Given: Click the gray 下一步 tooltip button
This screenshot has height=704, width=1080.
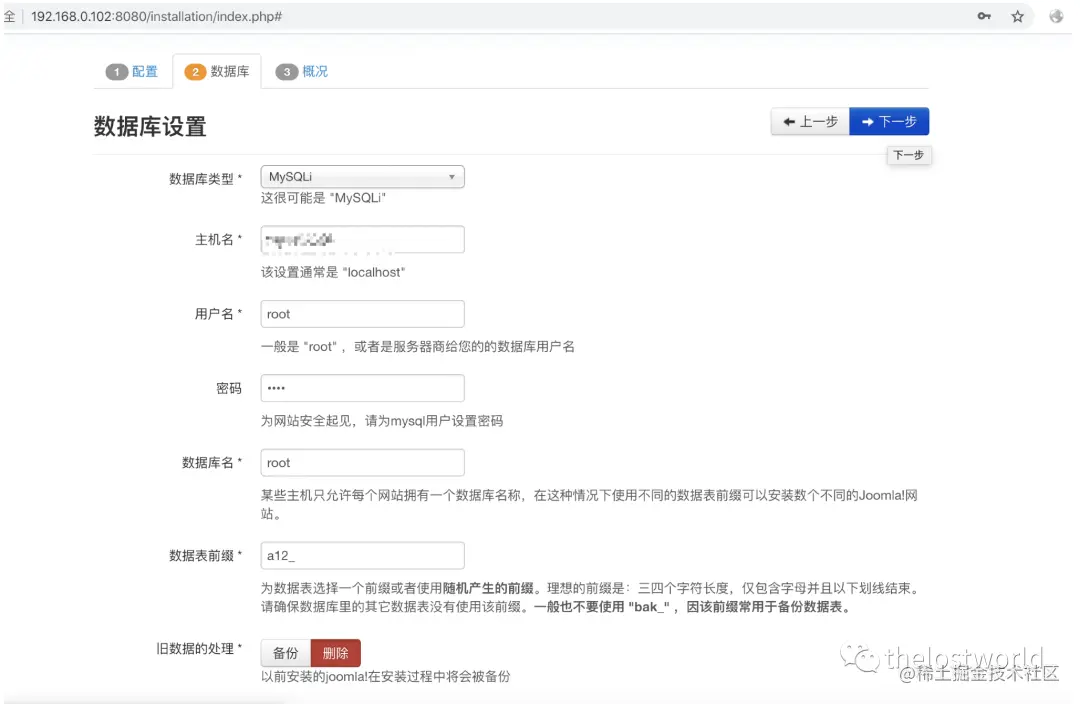Looking at the screenshot, I should 908,155.
